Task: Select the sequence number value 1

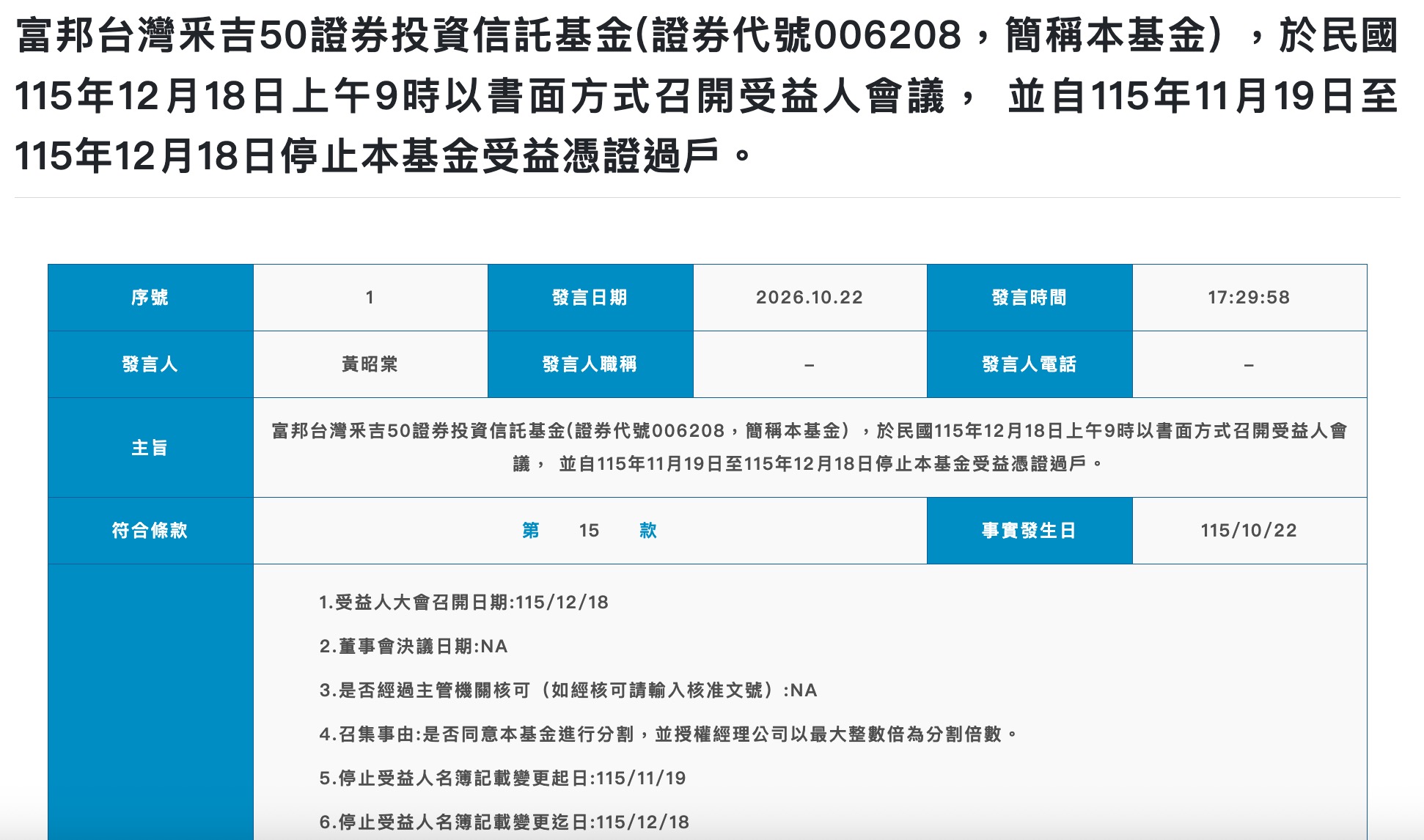Action: [x=370, y=298]
